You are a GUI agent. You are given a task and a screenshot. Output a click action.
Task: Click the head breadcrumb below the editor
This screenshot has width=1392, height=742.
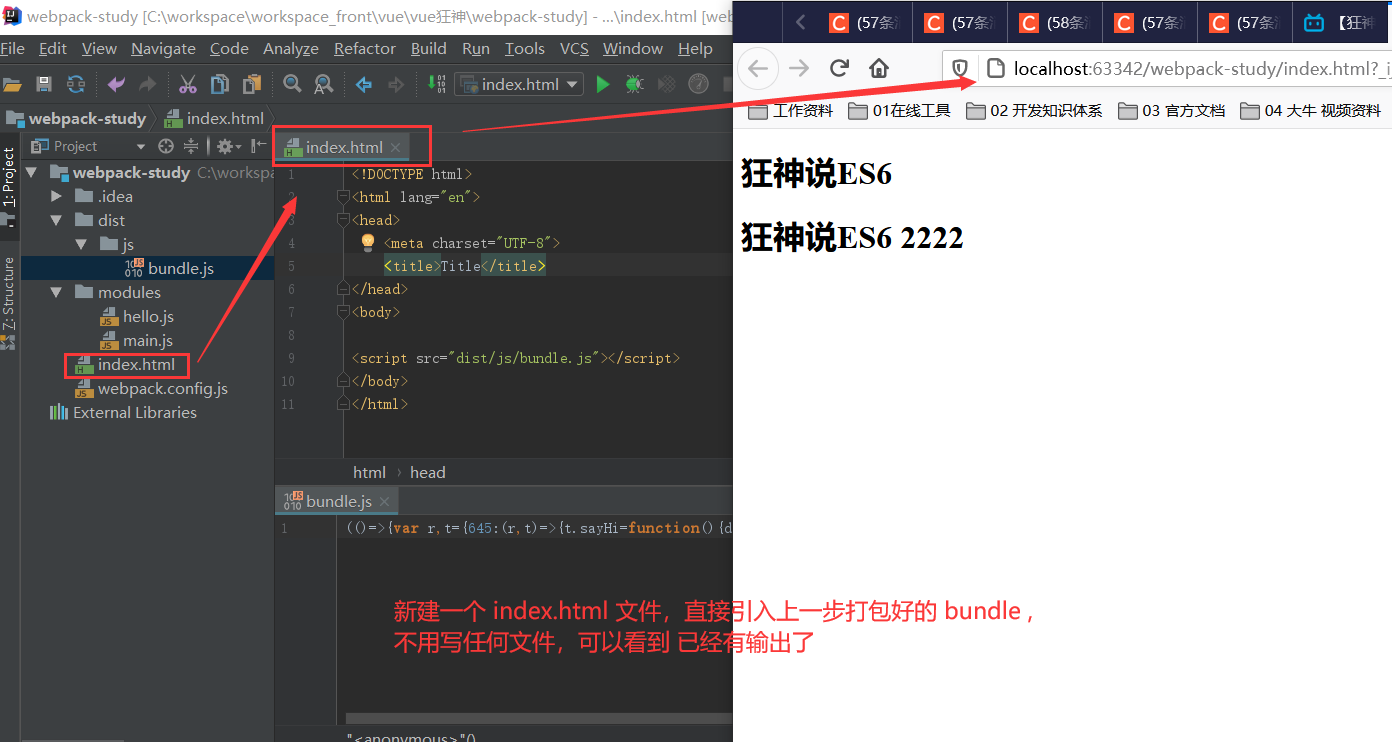pos(427,472)
